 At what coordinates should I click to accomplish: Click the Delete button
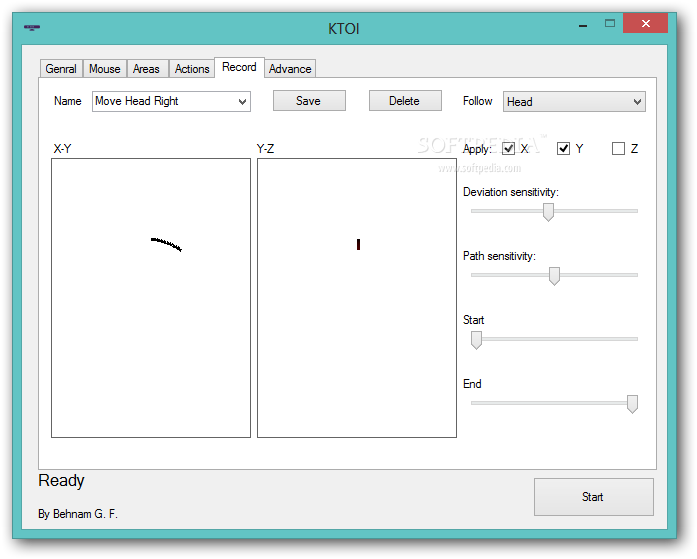[405, 101]
